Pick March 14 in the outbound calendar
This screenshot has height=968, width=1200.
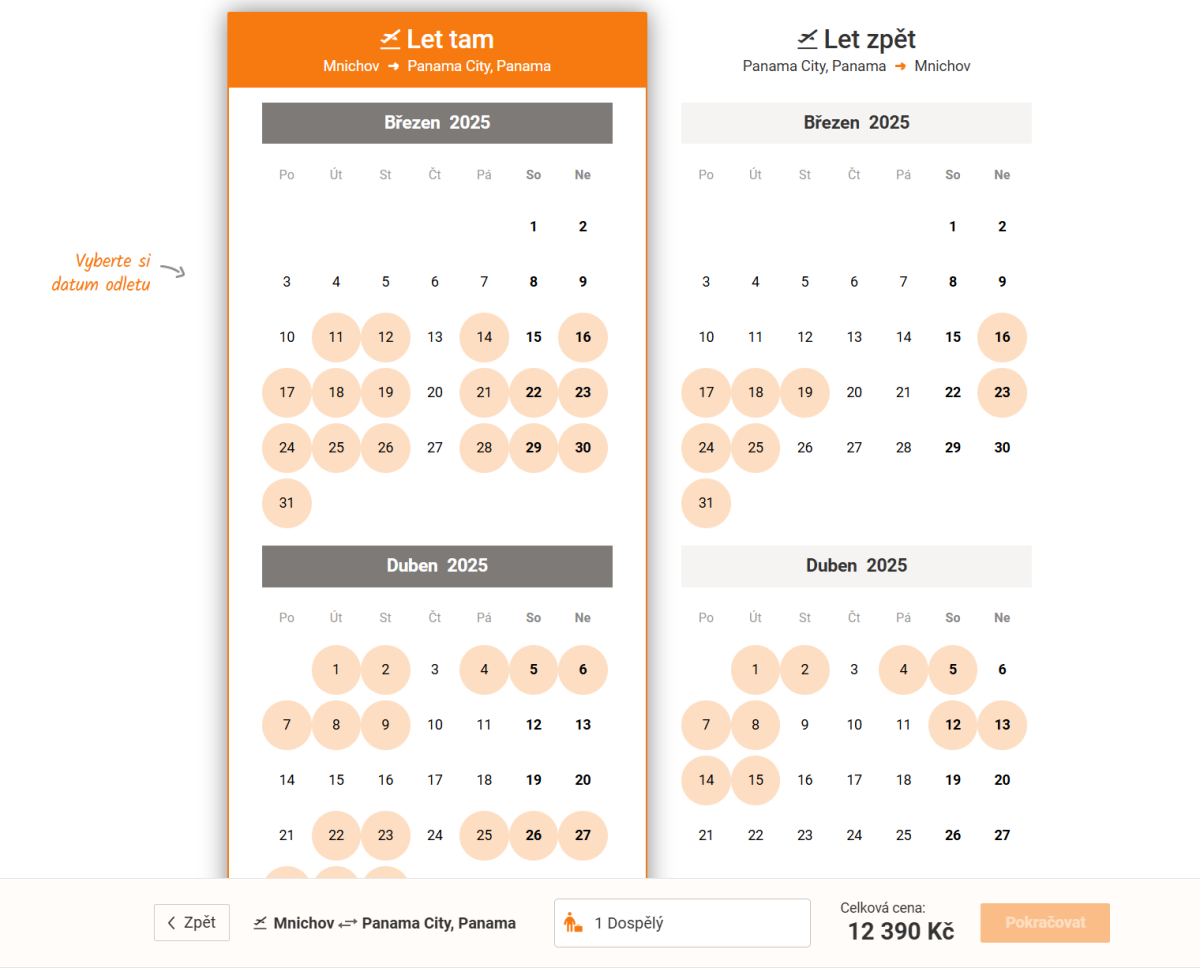pyautogui.click(x=484, y=337)
